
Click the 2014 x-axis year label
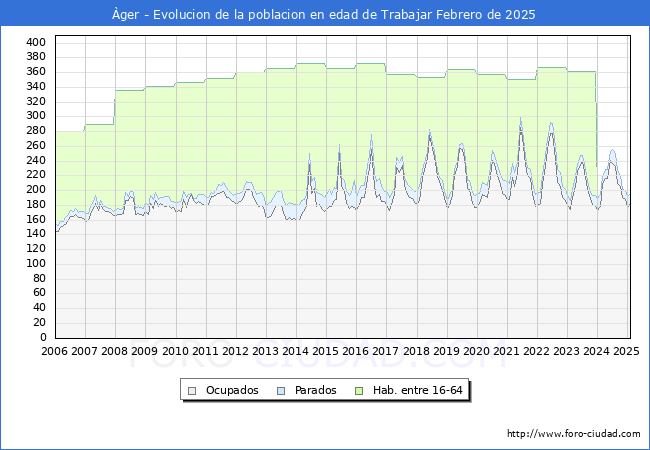[x=296, y=351]
